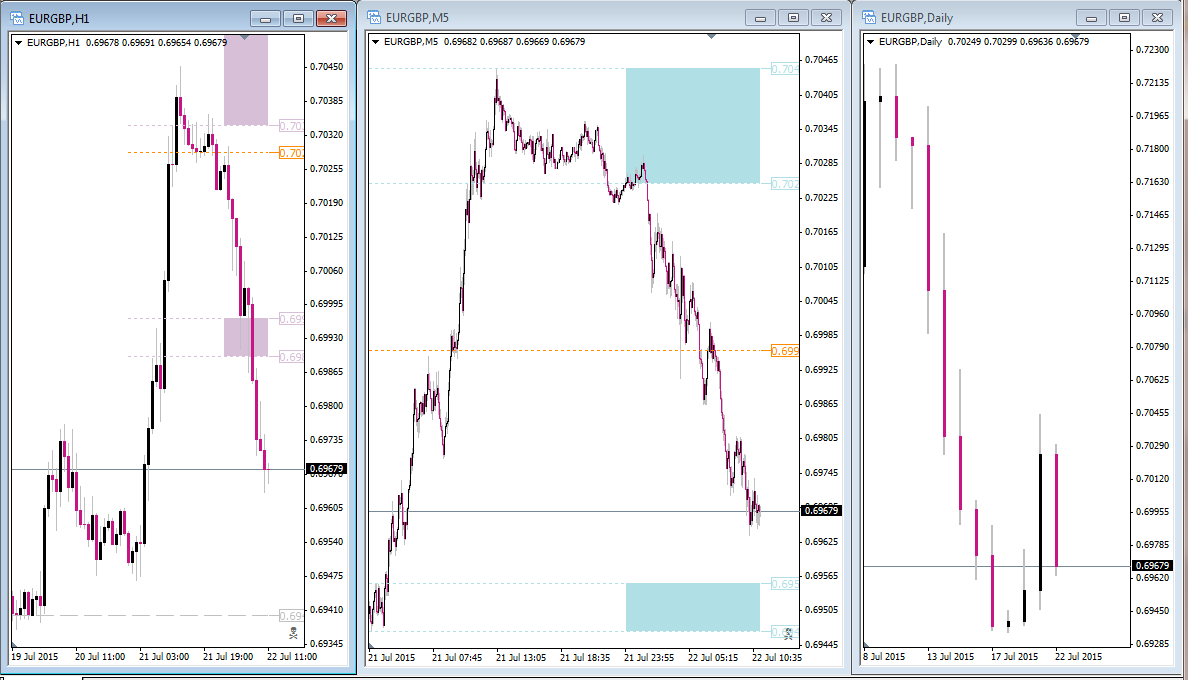Expand the EURGBP,Daily chart header arrow
Viewport: 1188px width, 680px height.
click(870, 42)
